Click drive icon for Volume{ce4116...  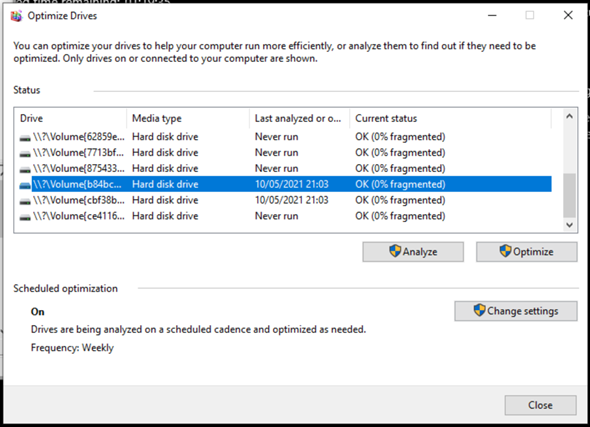coord(25,217)
